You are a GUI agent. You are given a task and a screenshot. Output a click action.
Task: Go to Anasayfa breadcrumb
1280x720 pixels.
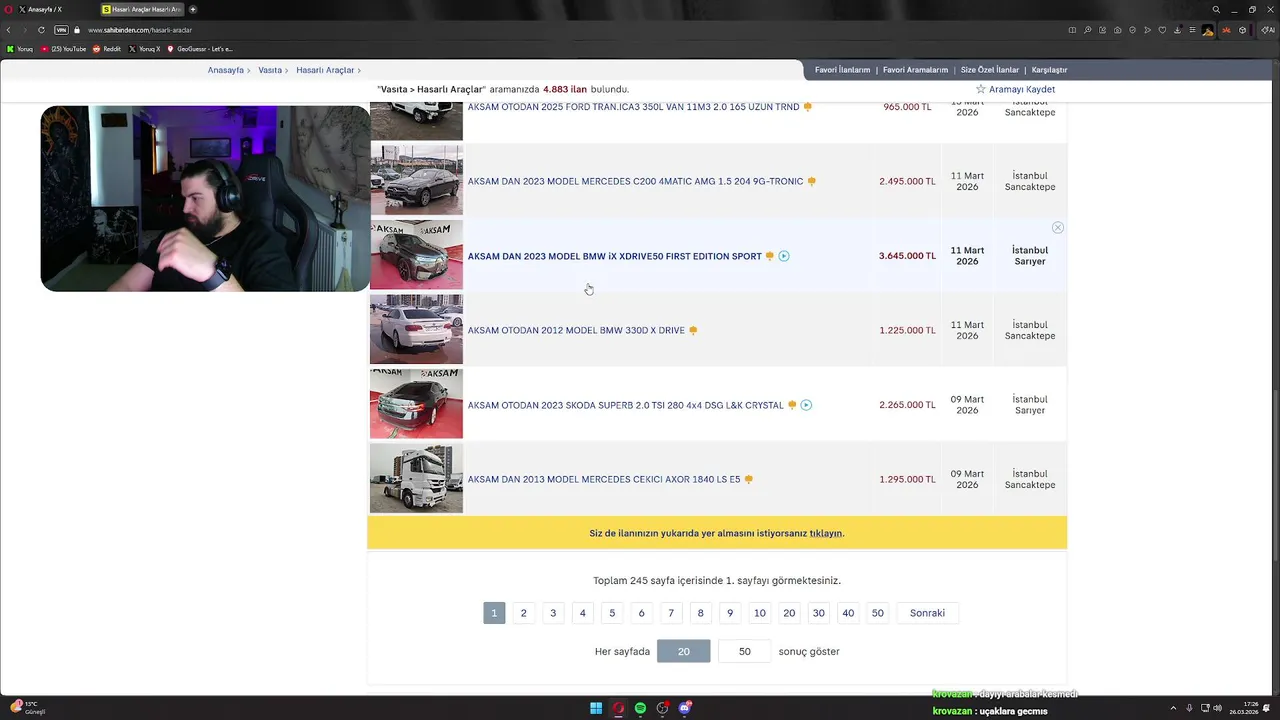tap(226, 70)
